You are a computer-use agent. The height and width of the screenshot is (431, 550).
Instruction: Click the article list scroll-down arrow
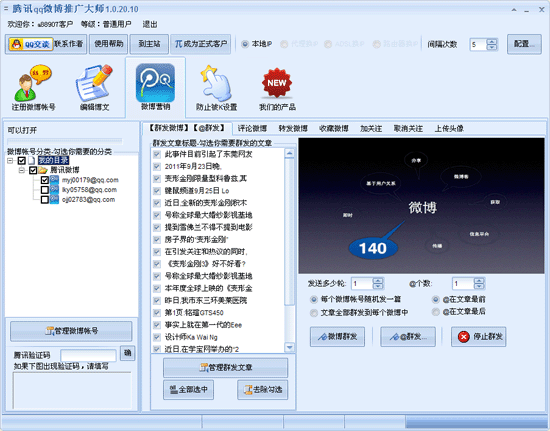point(289,348)
